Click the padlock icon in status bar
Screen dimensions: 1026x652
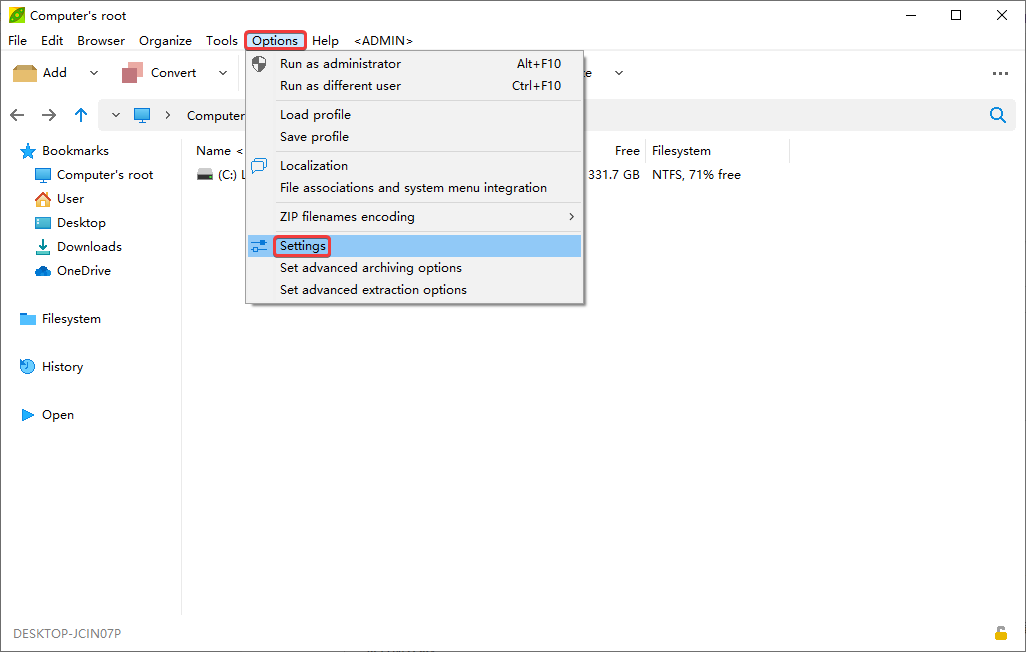pos(1000,633)
